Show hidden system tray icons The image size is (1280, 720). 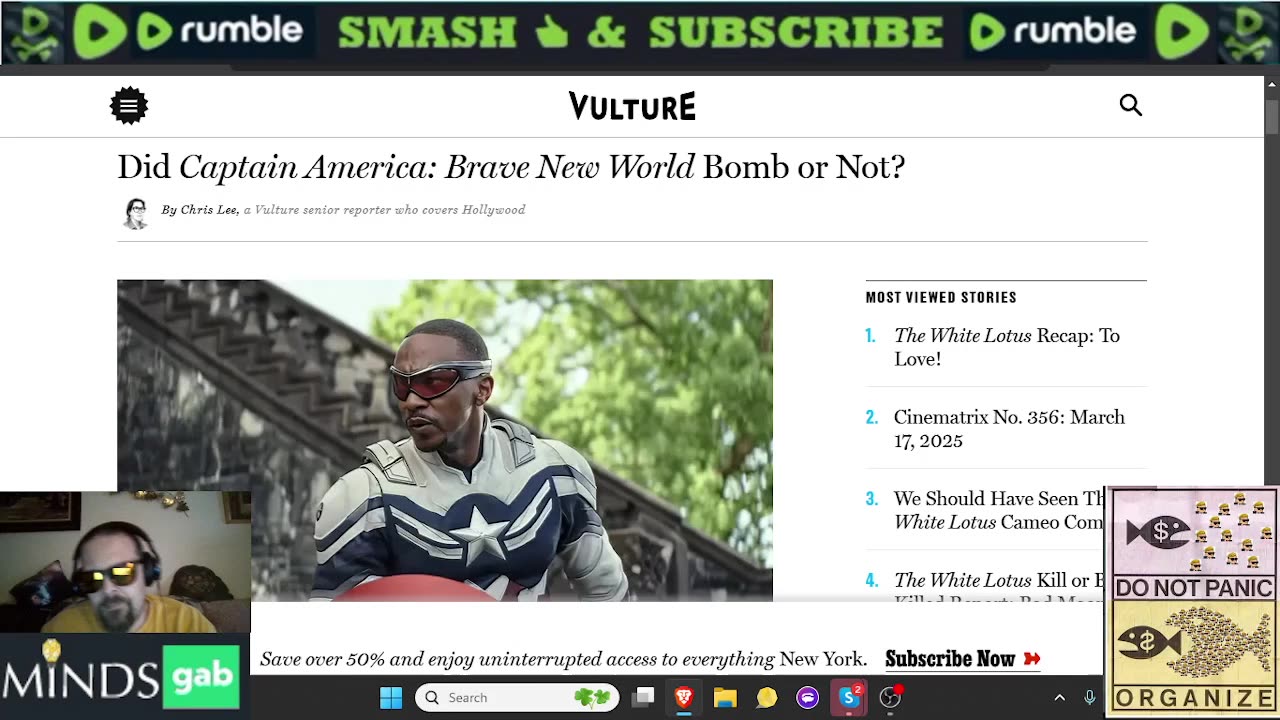[1060, 697]
